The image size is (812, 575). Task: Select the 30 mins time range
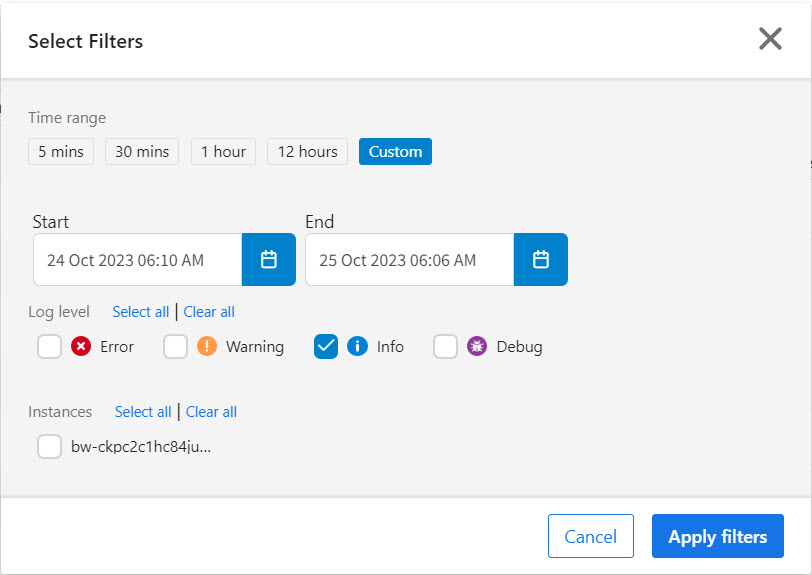tap(142, 152)
